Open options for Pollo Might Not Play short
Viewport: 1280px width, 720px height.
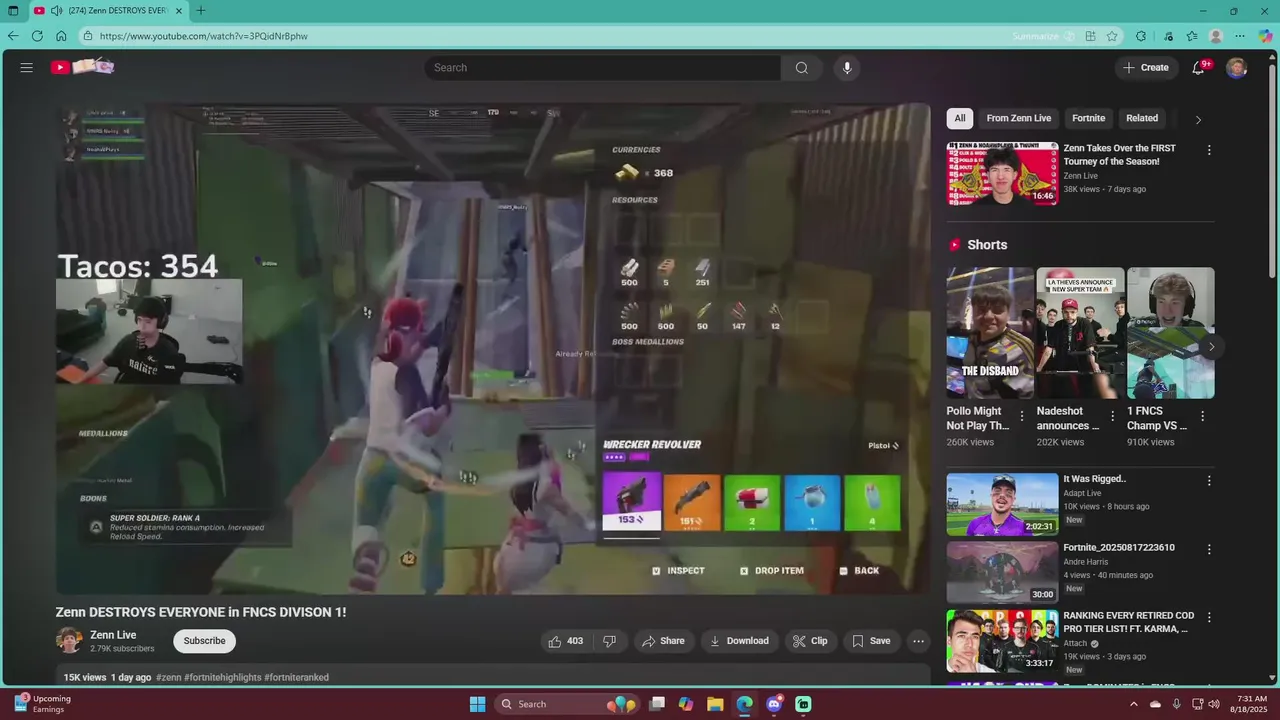click(1022, 416)
